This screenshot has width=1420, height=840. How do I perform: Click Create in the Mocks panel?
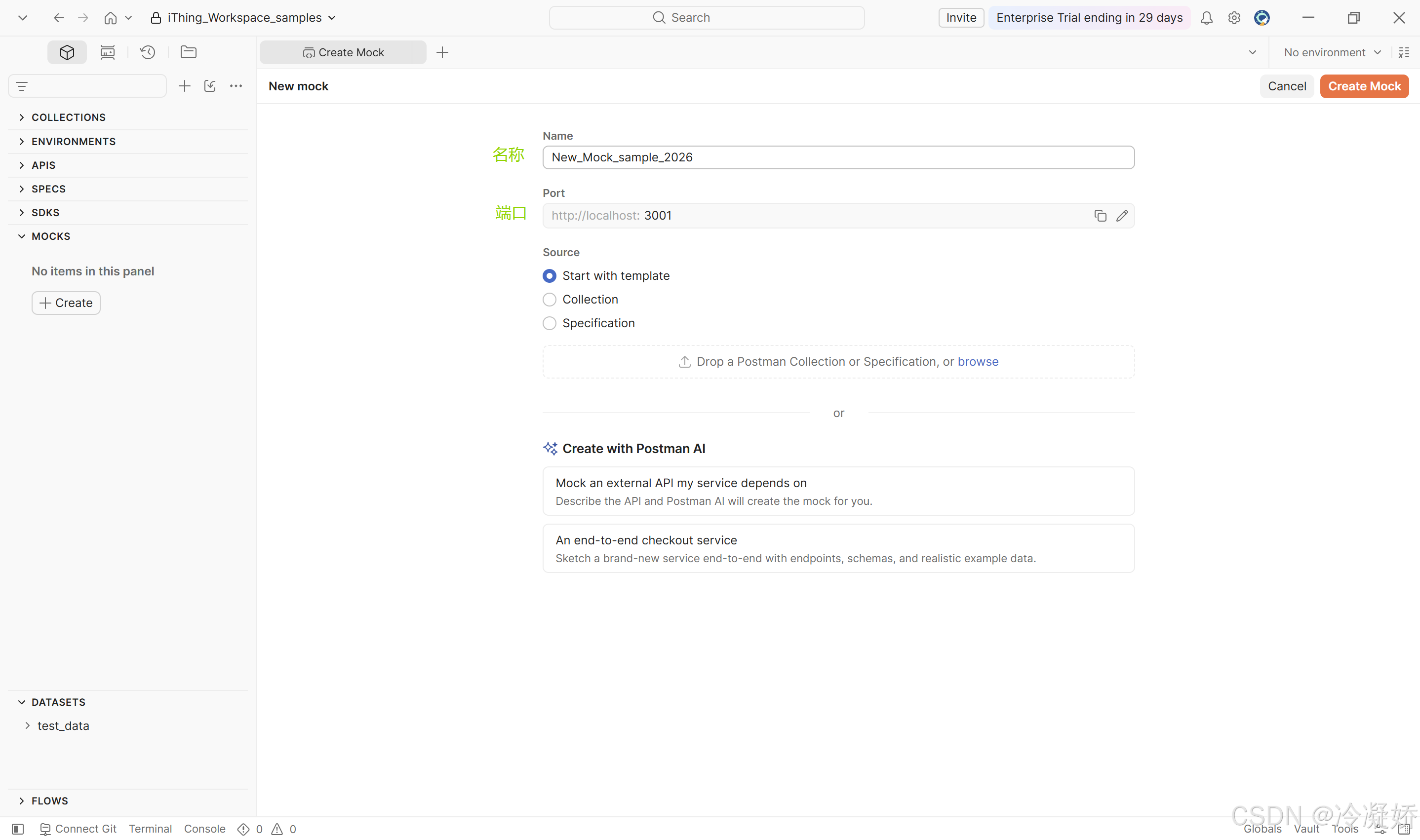tap(66, 303)
